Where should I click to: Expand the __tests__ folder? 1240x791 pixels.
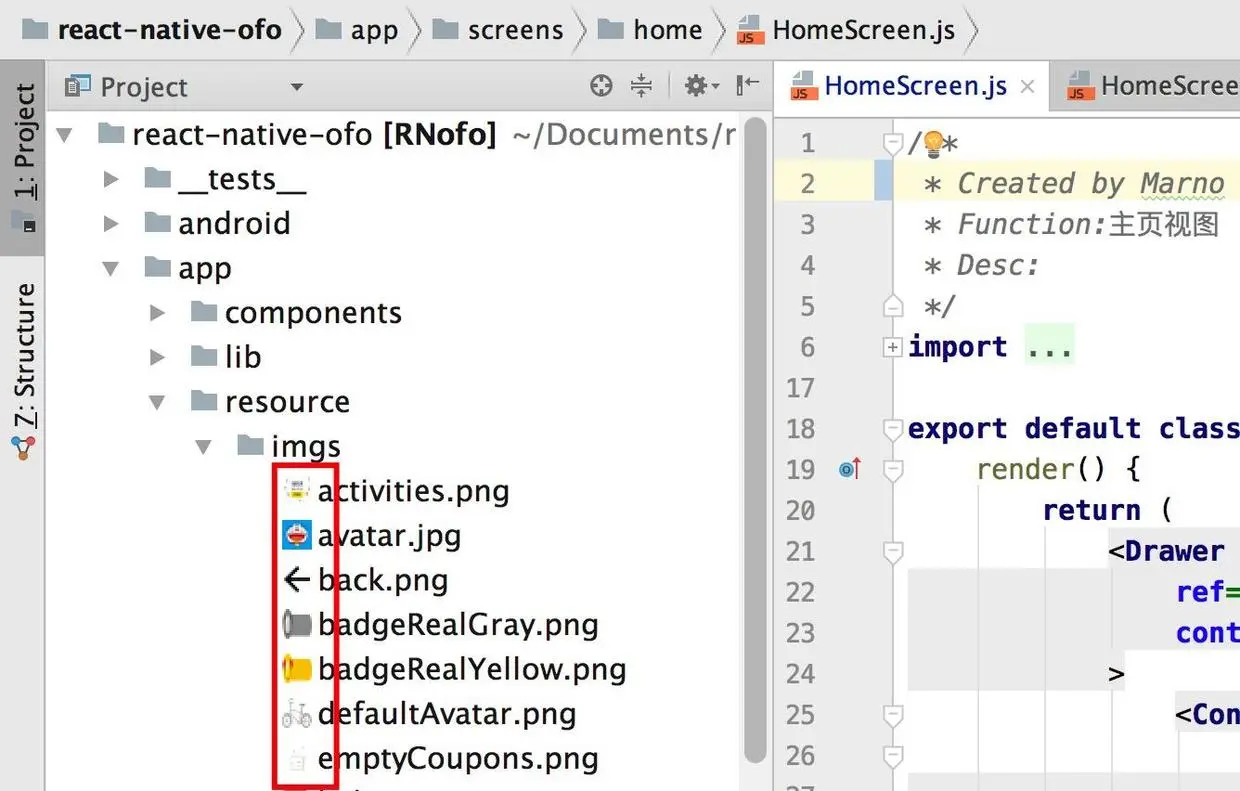coord(112,180)
